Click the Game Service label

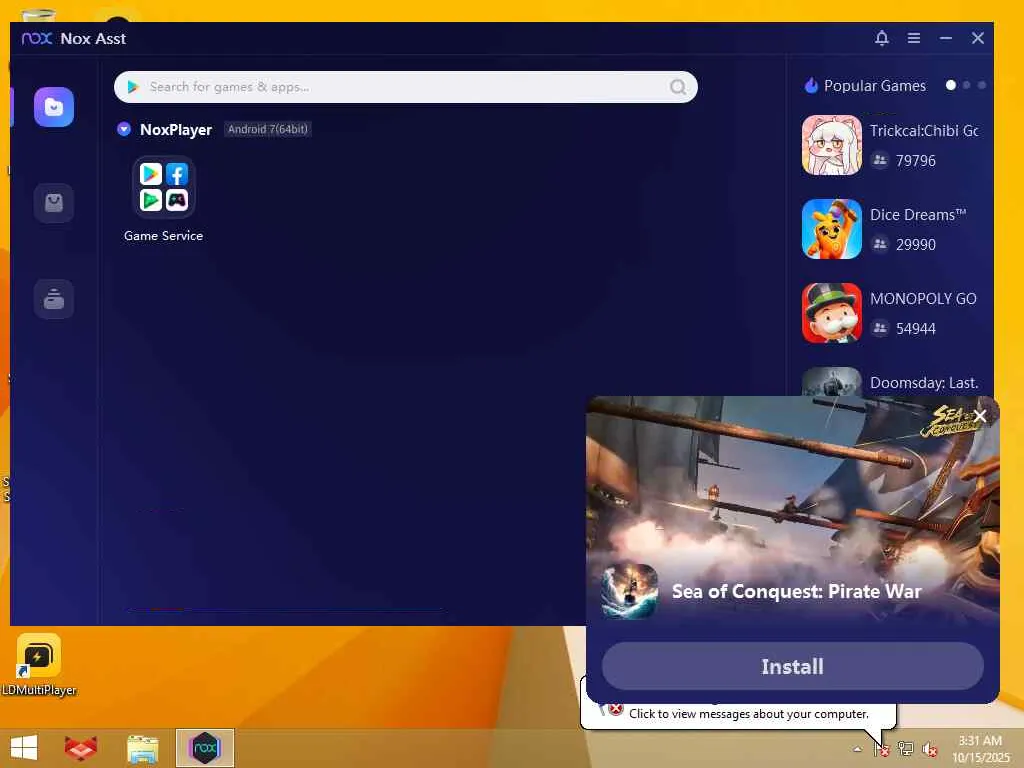point(163,236)
